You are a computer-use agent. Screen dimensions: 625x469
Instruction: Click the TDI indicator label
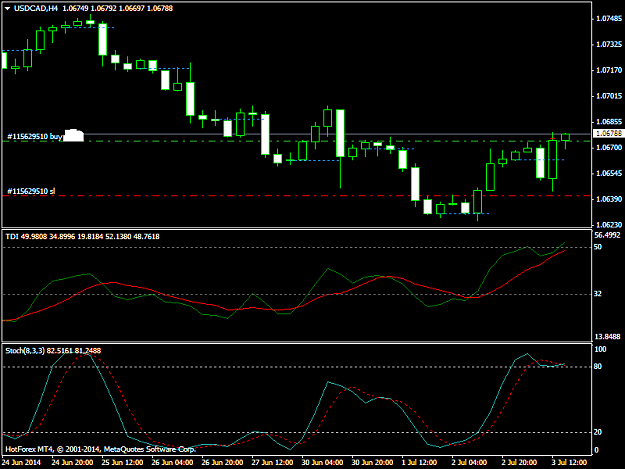point(82,237)
